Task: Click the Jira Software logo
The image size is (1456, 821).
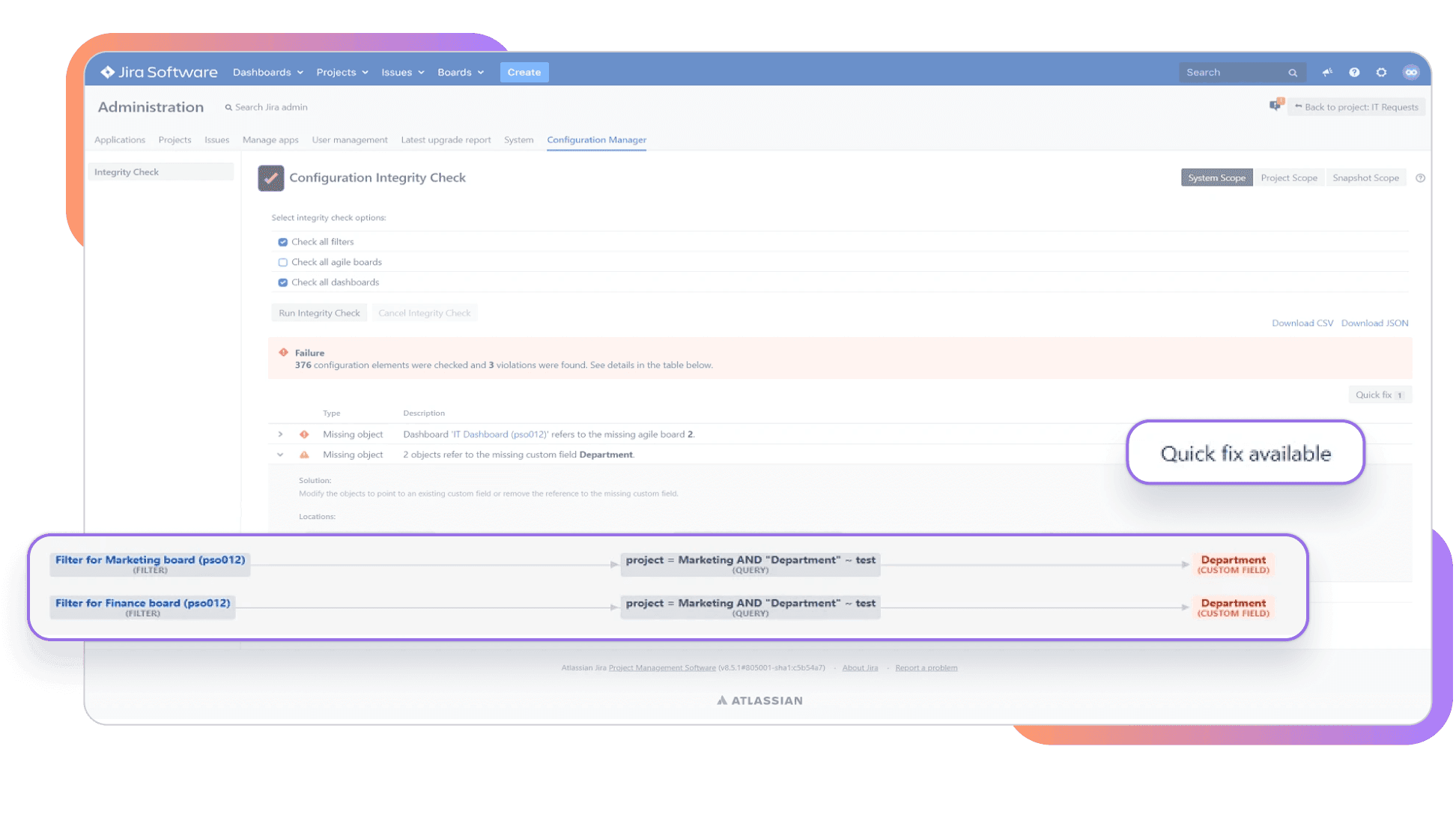Action: pyautogui.click(x=159, y=72)
